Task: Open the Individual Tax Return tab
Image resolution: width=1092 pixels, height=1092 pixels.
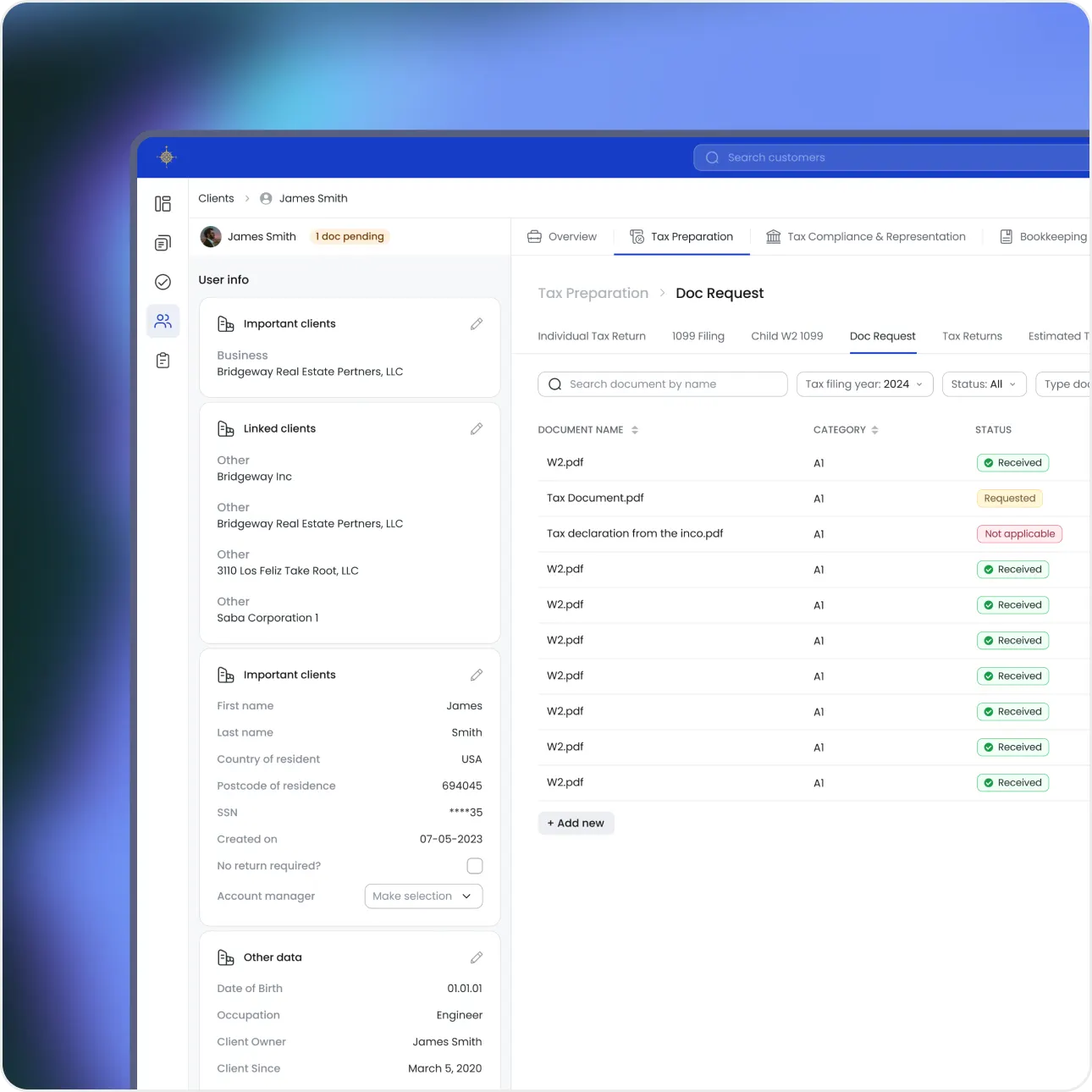Action: point(591,336)
